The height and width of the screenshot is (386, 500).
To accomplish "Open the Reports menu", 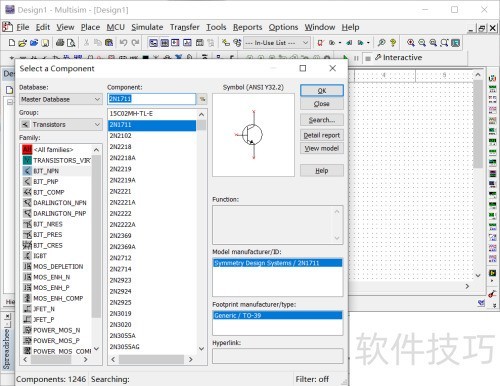I will pyautogui.click(x=247, y=27).
